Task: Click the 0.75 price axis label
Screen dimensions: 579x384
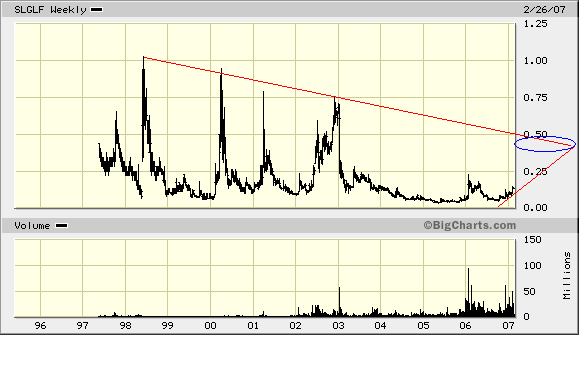Action: 535,97
